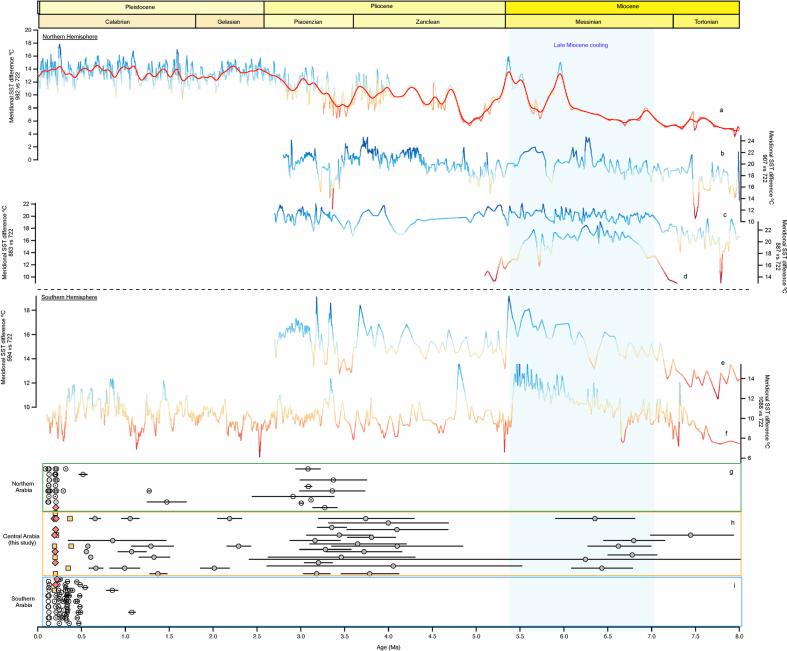
Task: Select the 'Central Arabia (this study)' label
Action: (21, 540)
